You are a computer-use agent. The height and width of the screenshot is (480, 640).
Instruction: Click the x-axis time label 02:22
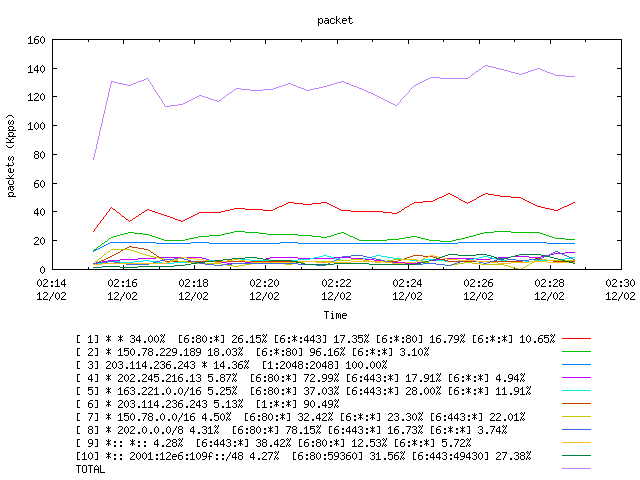pos(336,283)
